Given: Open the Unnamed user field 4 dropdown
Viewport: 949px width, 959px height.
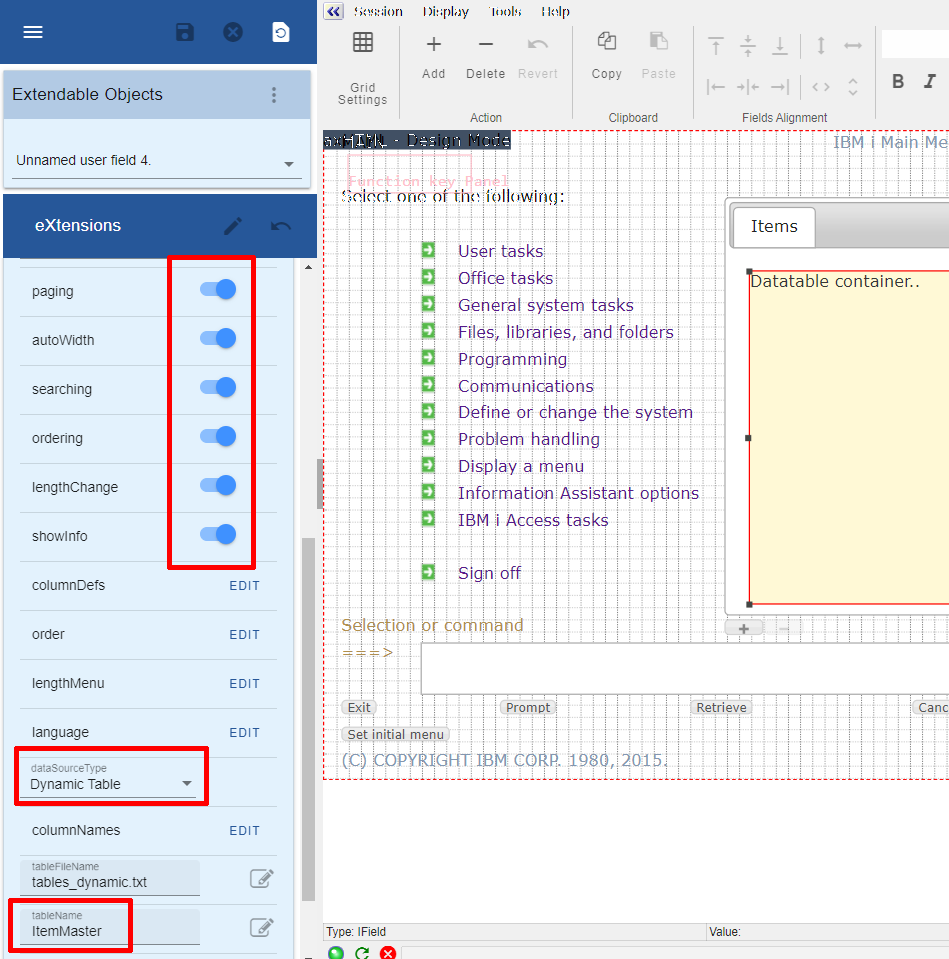Looking at the screenshot, I should coord(288,163).
